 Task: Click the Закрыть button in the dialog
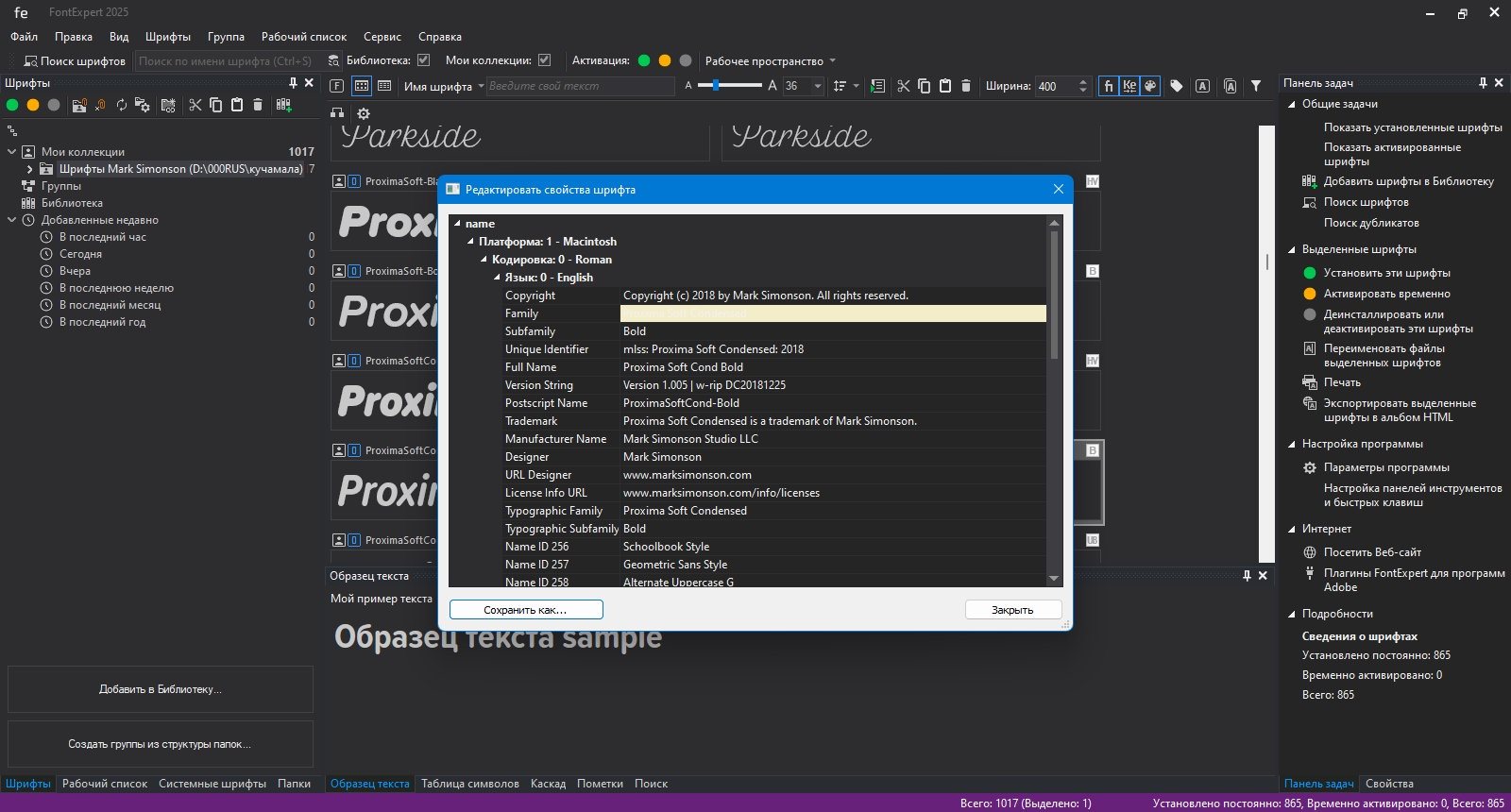click(x=1013, y=610)
